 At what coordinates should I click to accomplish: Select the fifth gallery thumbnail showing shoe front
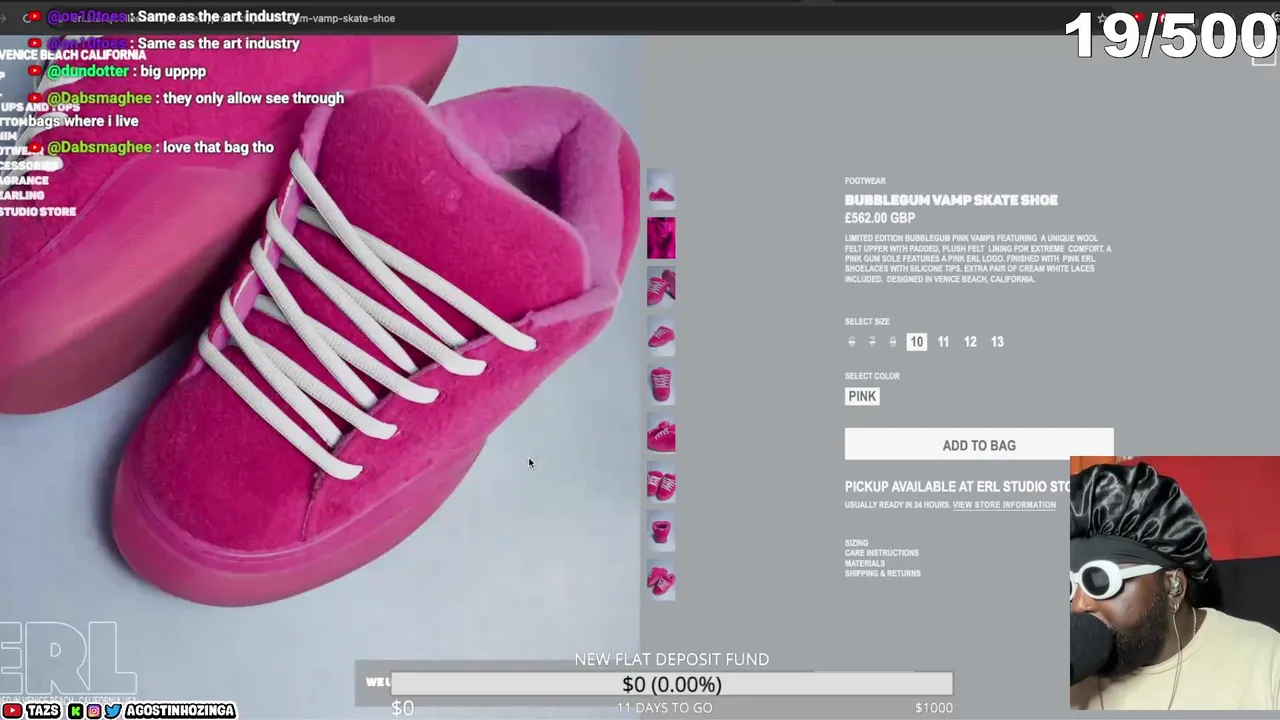[661, 385]
